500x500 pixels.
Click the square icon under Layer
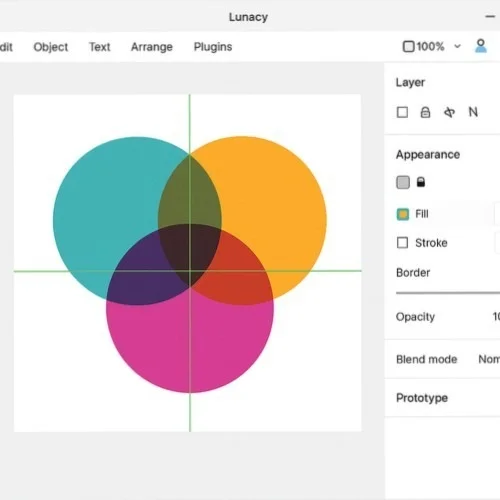coord(402,112)
